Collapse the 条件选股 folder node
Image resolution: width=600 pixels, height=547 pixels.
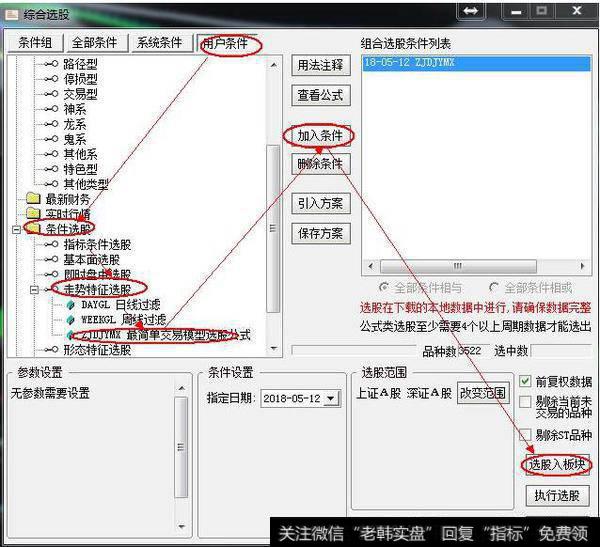click(16, 229)
